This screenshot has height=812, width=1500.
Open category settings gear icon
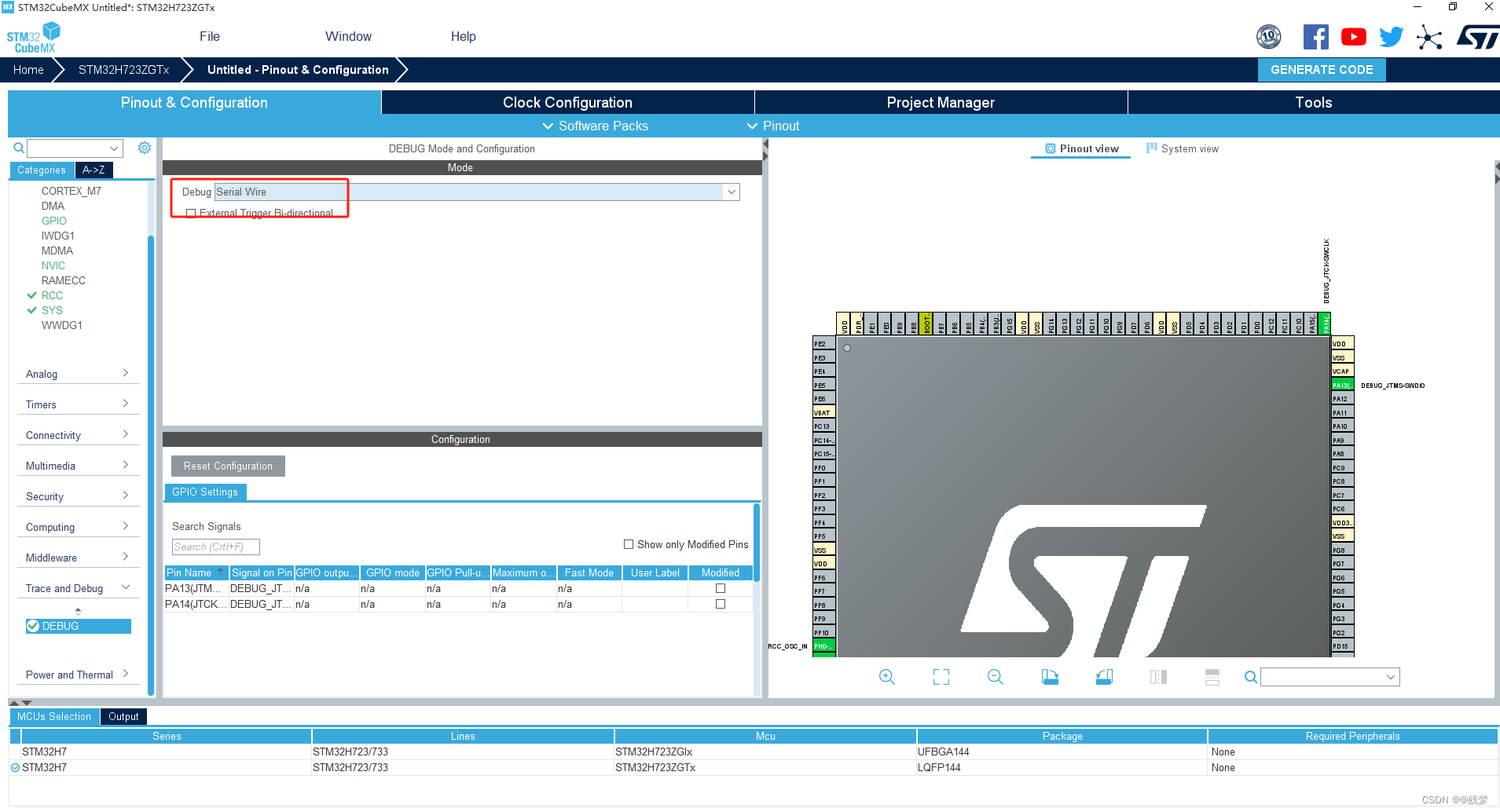(x=145, y=148)
